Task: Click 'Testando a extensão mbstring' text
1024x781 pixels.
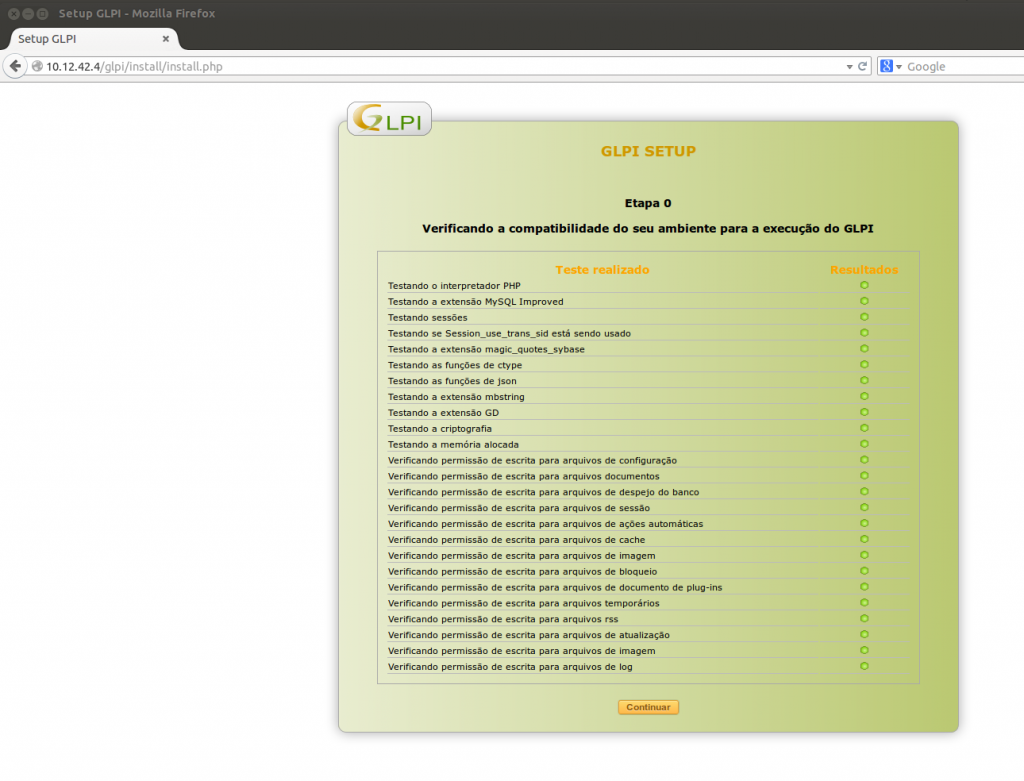Action: pos(456,397)
